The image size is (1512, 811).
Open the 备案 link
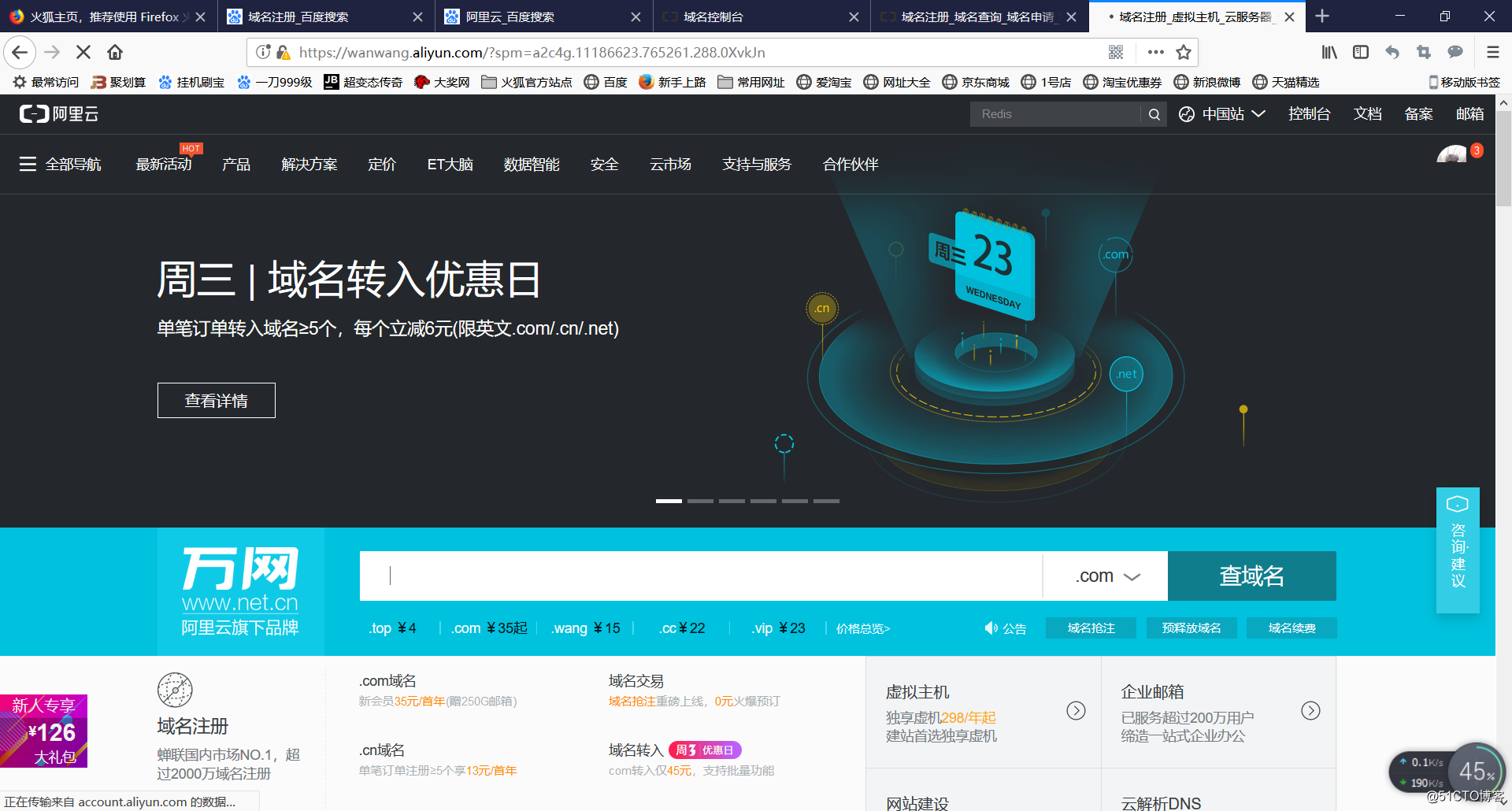pos(1418,114)
